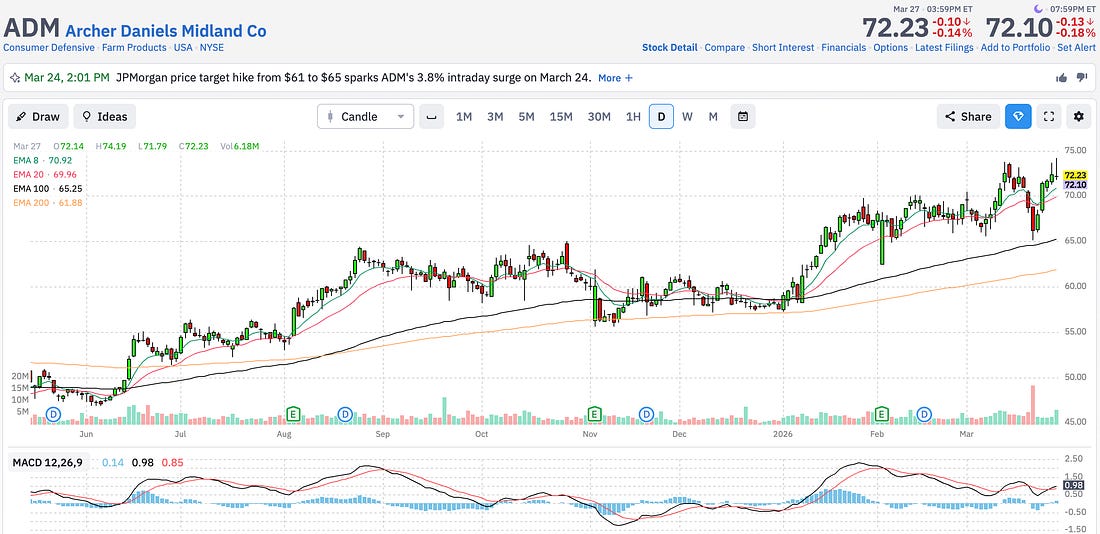This screenshot has width=1100, height=534.
Task: Click the AI sparkle icon in news bar
Action: (15, 78)
